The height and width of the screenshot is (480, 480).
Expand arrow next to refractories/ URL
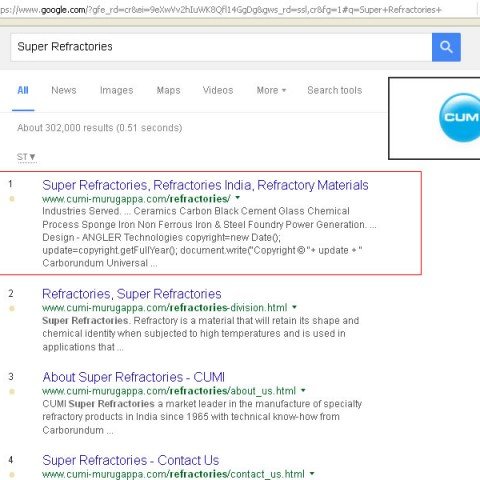[238, 198]
